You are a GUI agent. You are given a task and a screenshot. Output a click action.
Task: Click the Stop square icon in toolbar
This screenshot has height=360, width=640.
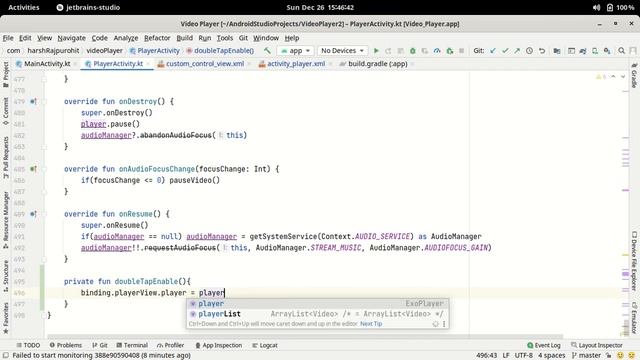[462, 51]
